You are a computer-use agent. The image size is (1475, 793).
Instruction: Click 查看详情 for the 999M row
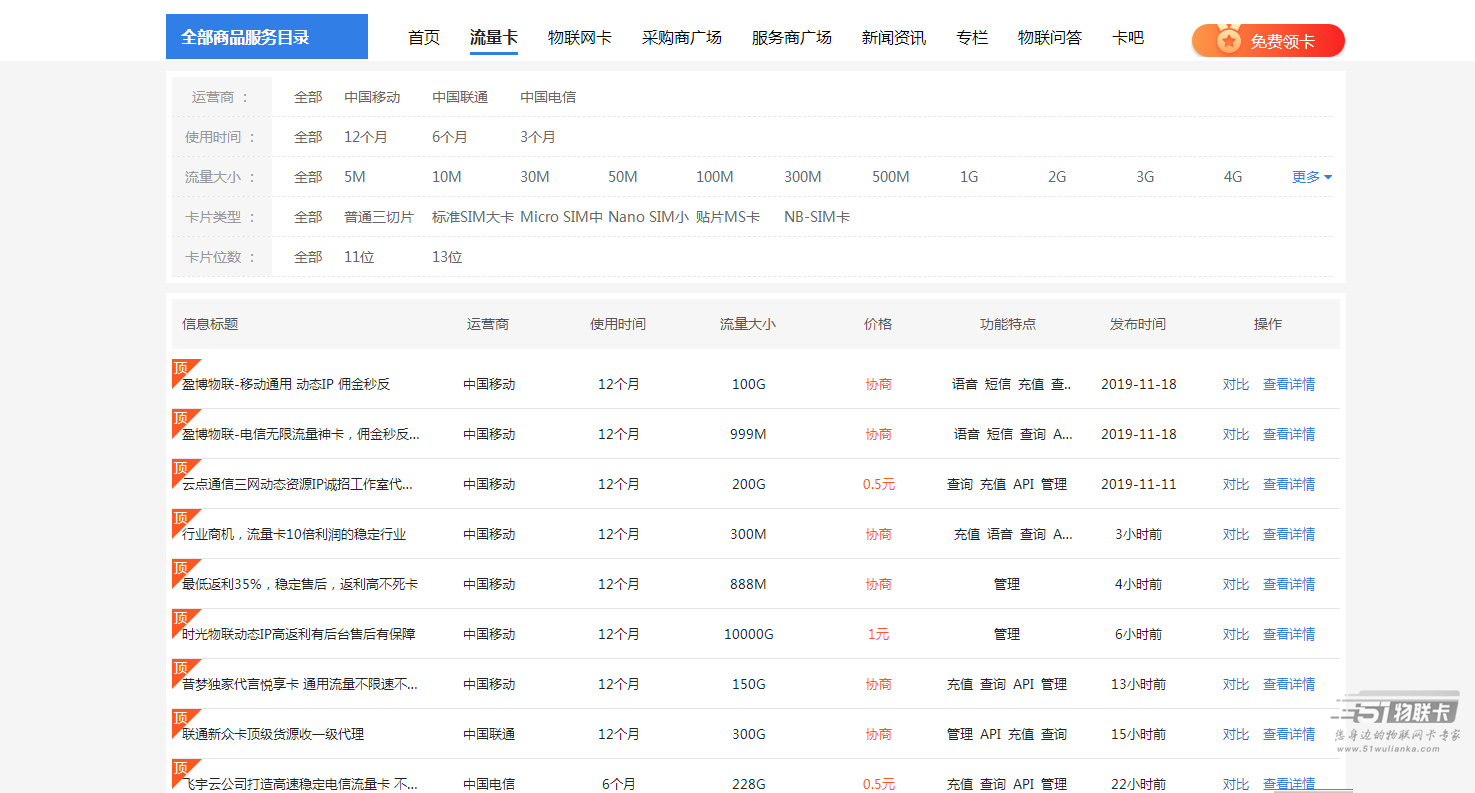[x=1289, y=434]
